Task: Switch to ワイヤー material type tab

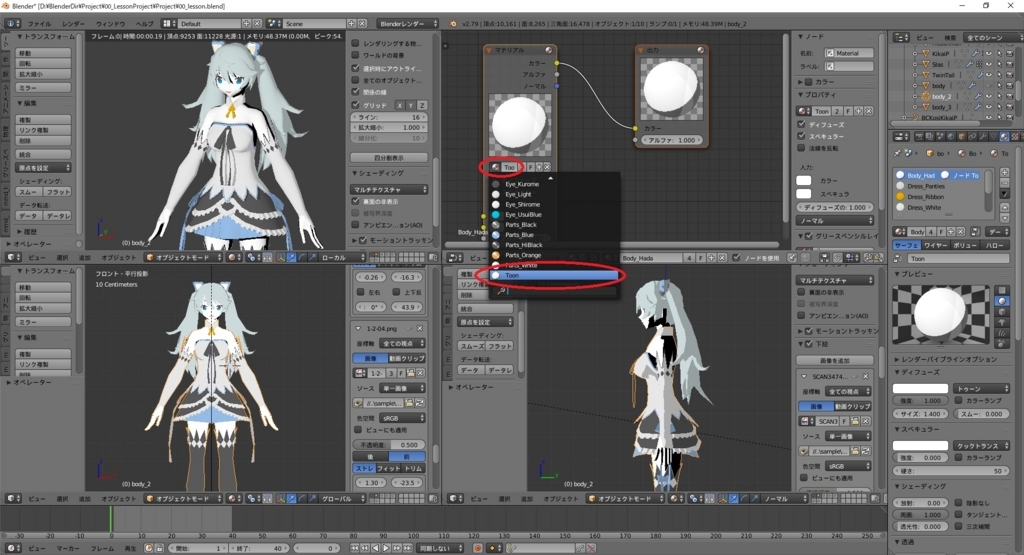Action: [x=935, y=245]
